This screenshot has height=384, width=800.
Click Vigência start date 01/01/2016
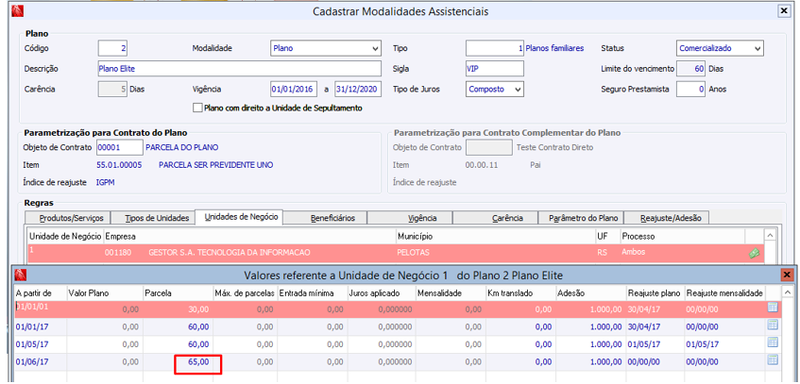tap(294, 89)
